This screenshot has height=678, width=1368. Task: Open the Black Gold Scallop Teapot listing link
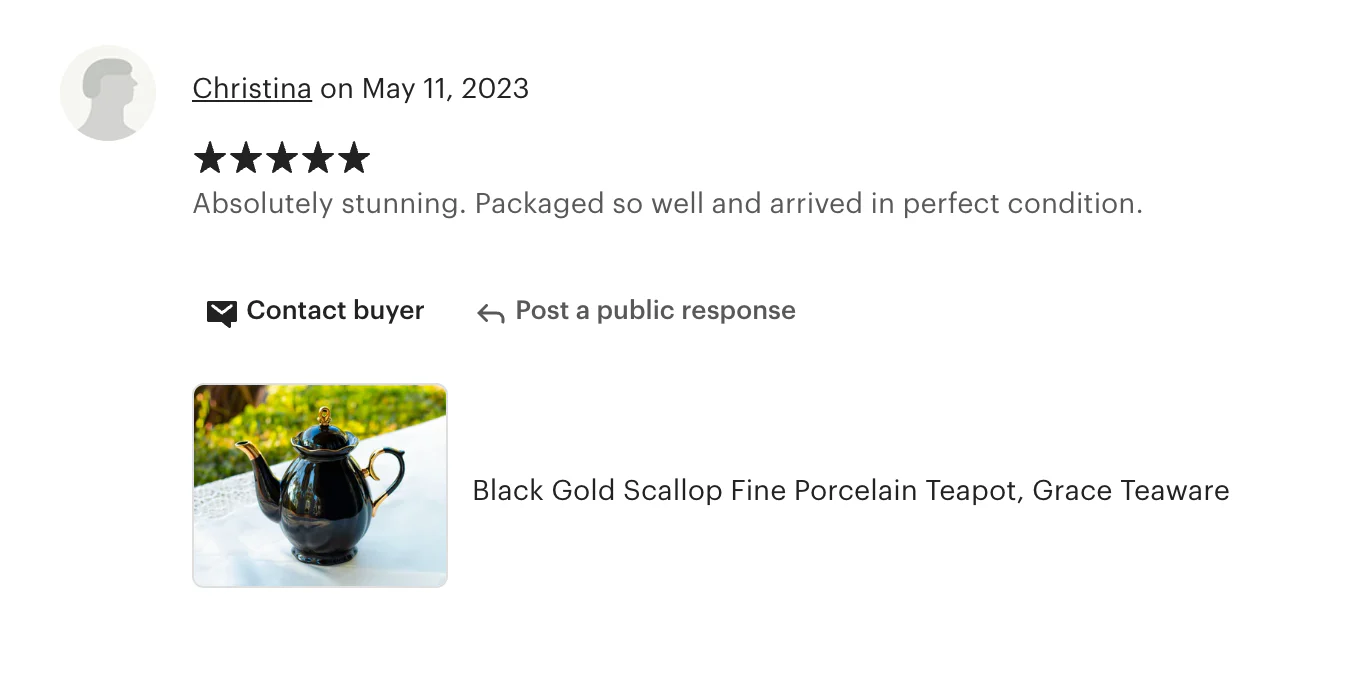(850, 491)
